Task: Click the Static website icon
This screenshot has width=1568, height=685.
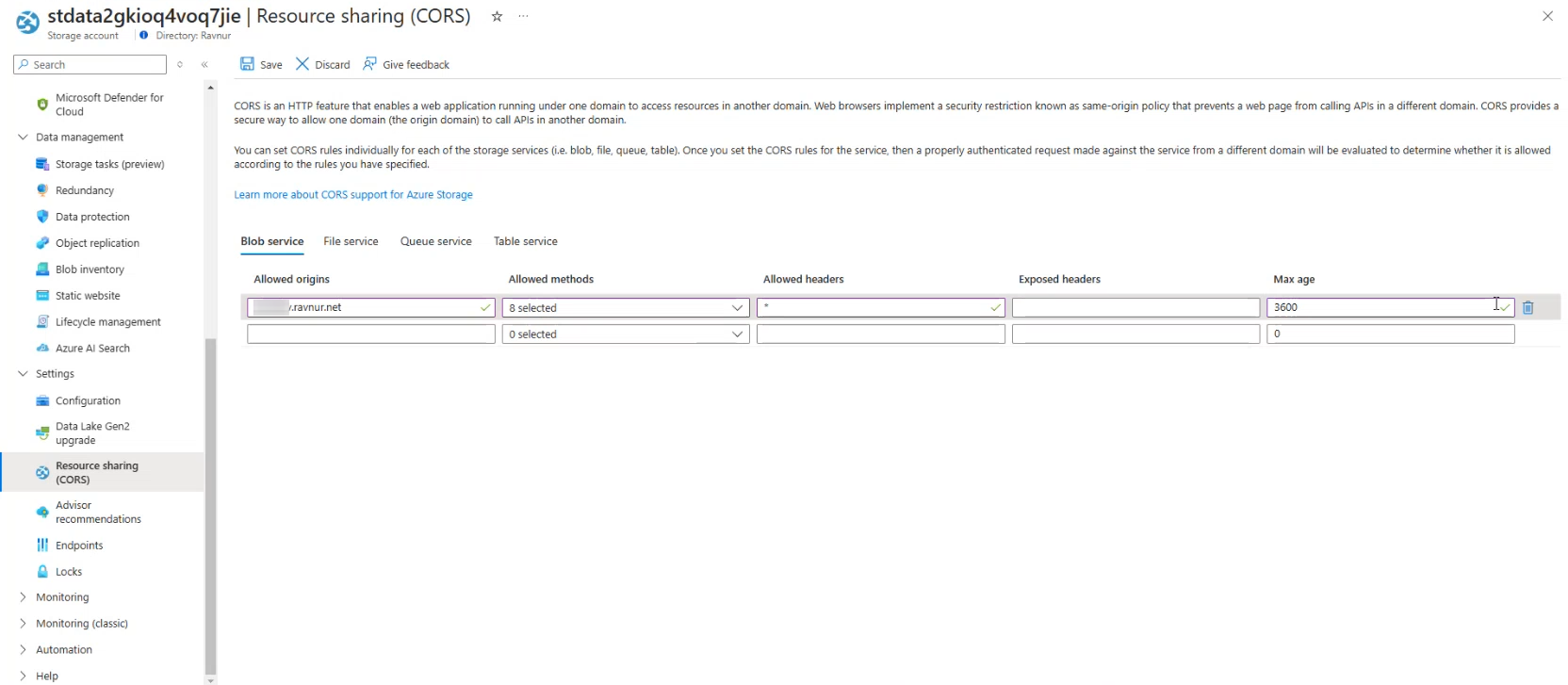Action: click(42, 296)
